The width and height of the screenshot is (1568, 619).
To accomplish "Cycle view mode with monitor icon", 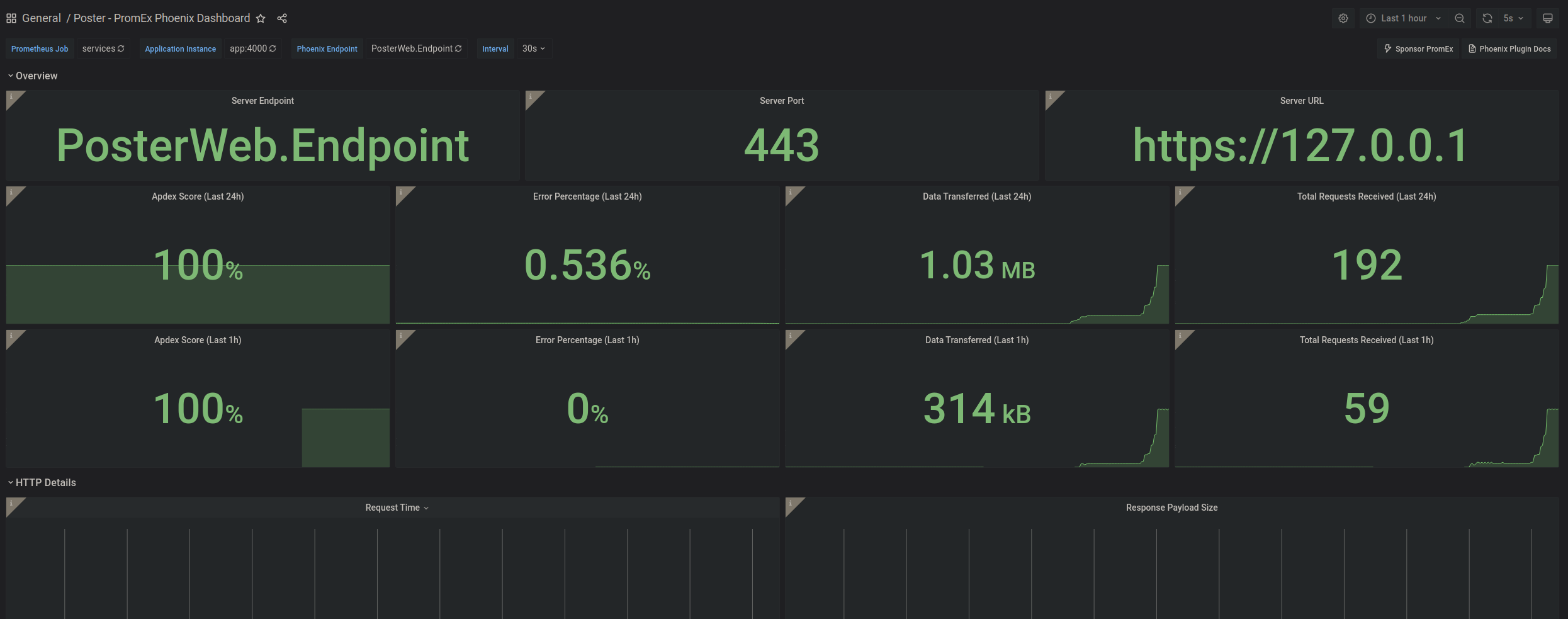I will tap(1548, 18).
